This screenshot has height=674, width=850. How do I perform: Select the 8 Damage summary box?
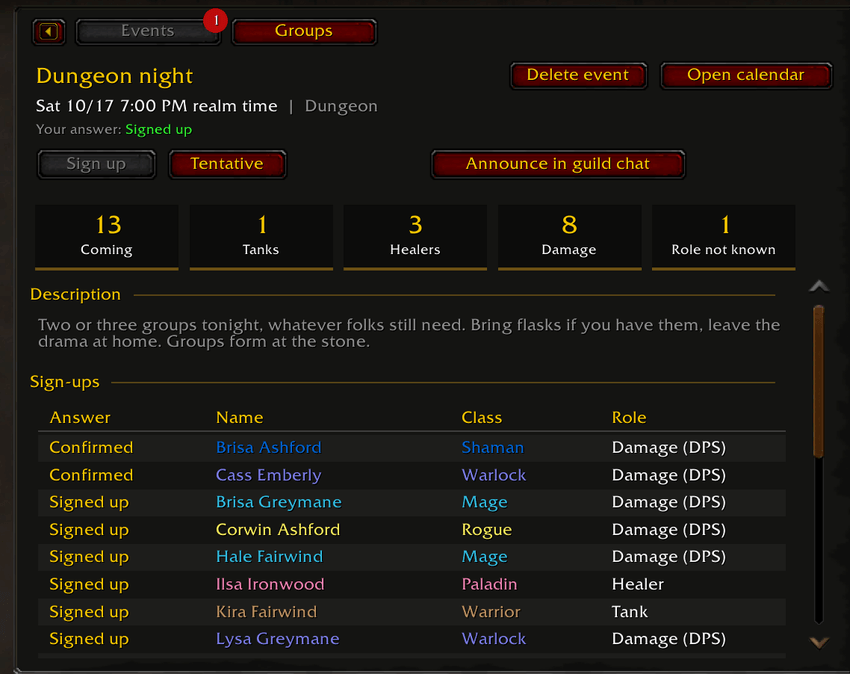point(569,237)
